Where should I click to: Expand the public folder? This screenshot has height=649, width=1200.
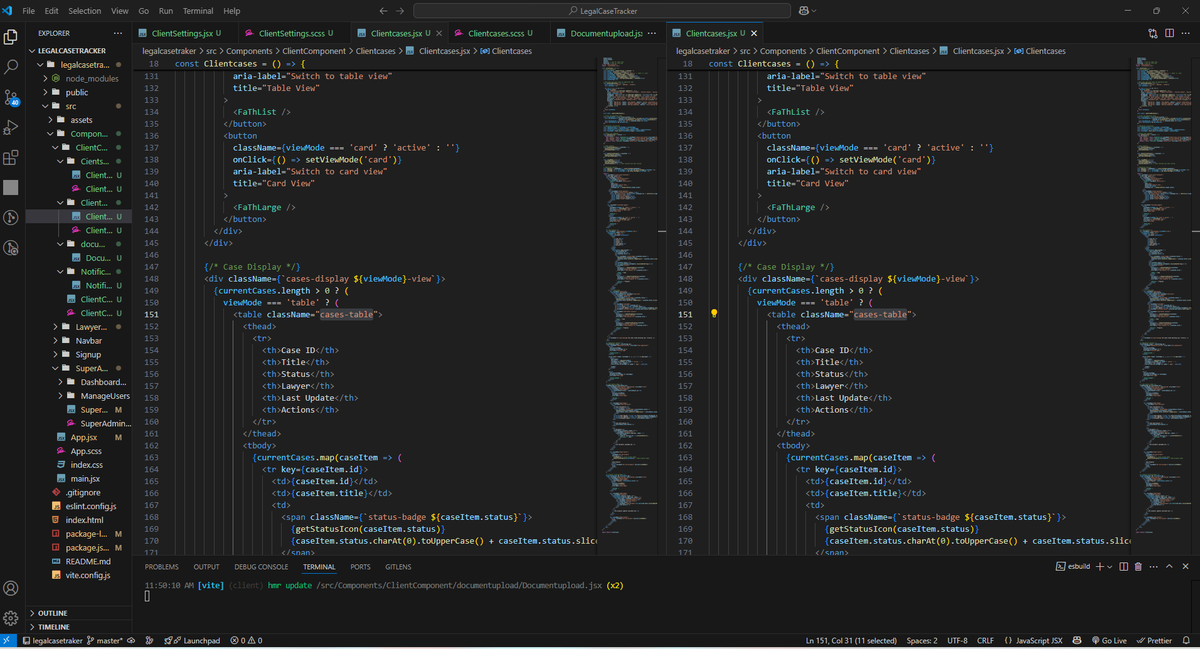pyautogui.click(x=77, y=92)
